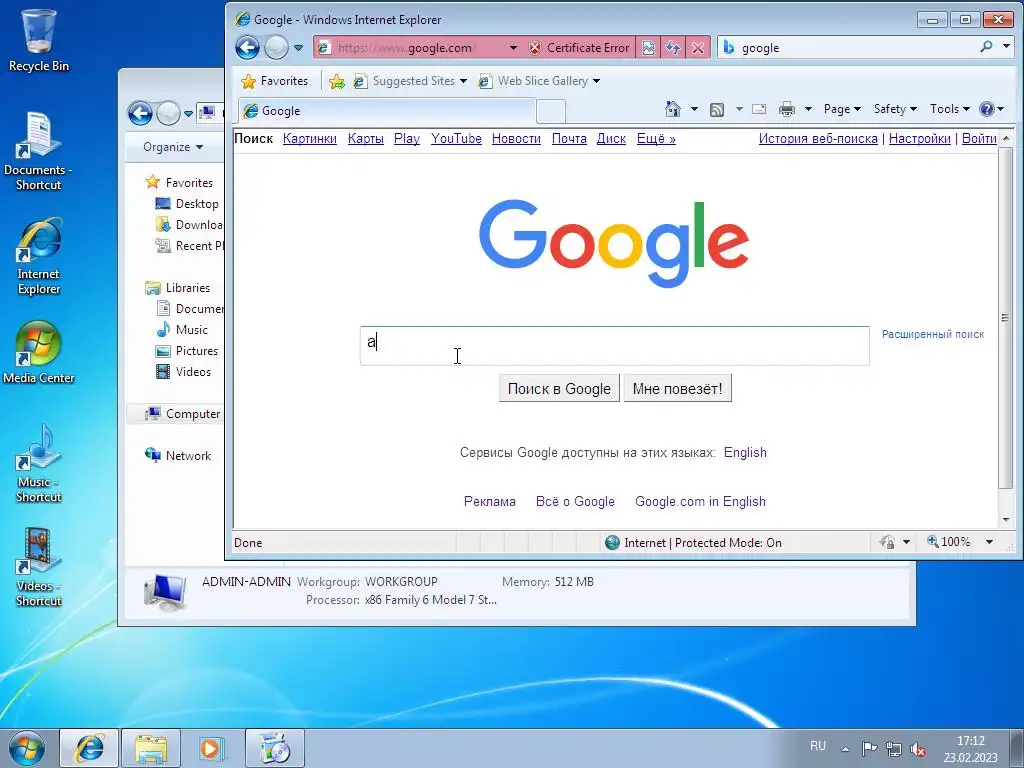Click into the Google search box
Viewport: 1024px width, 768px height.
point(615,345)
